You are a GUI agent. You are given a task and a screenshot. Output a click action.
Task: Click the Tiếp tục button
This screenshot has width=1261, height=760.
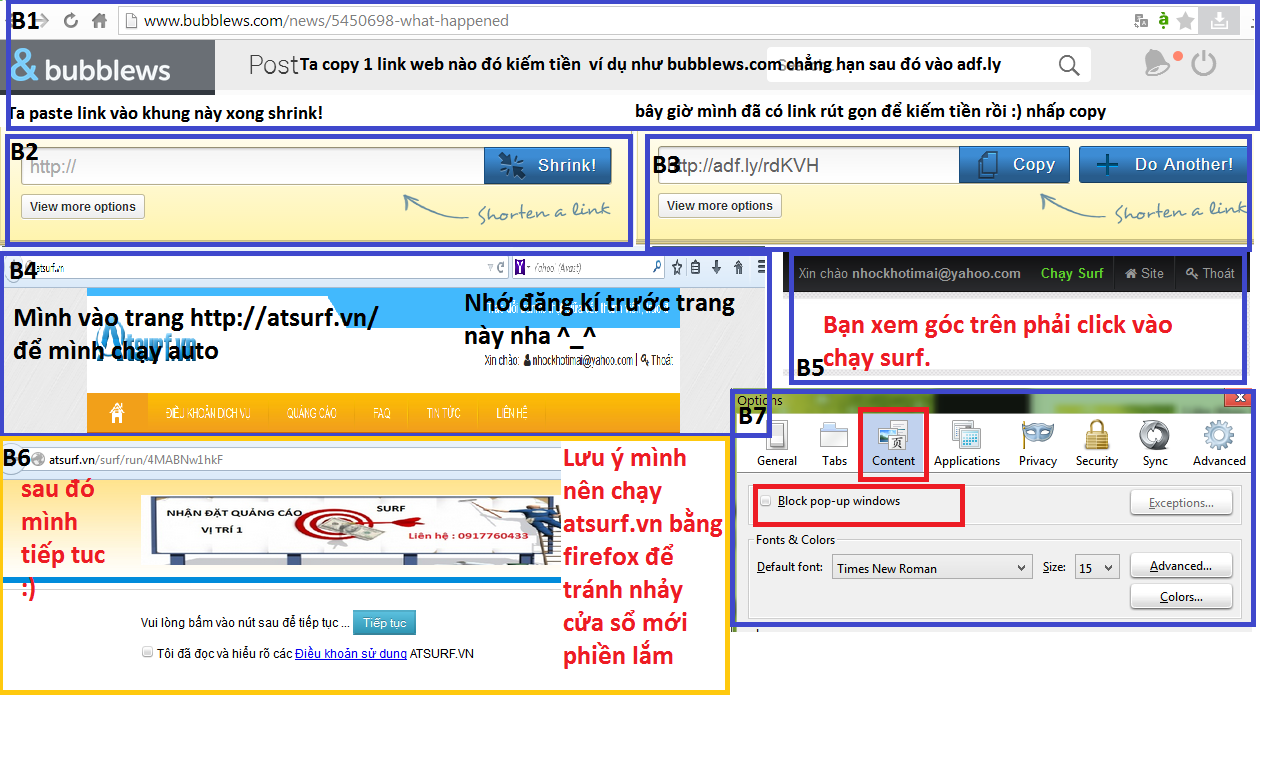pos(385,623)
